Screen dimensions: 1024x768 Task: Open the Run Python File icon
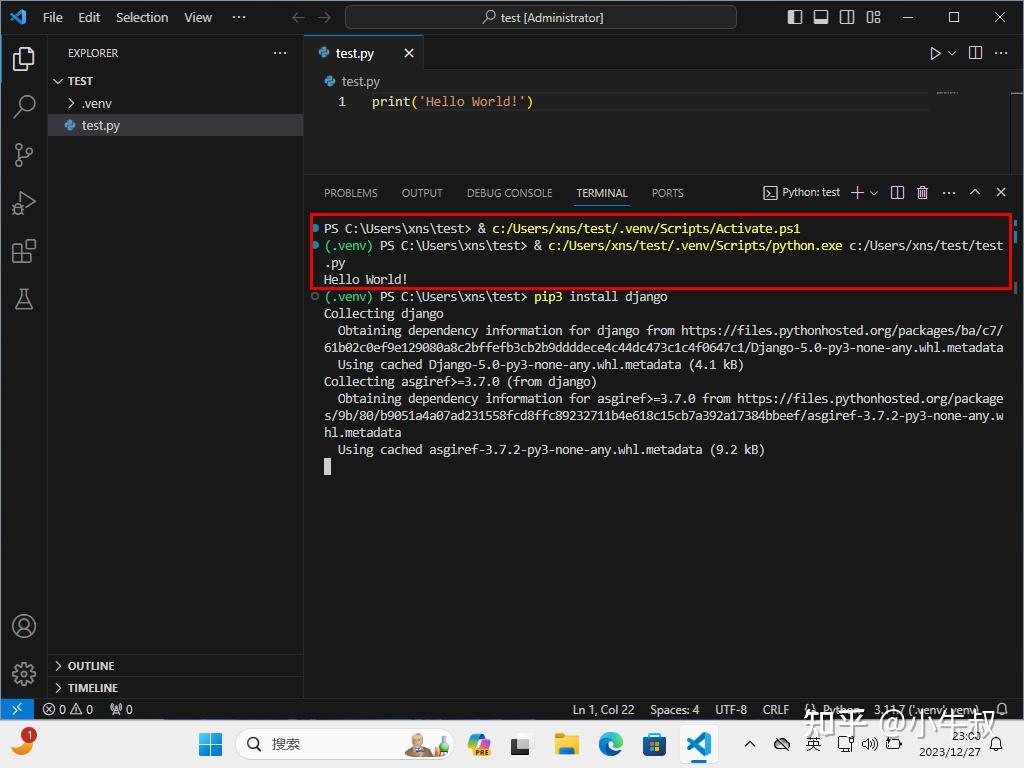pyautogui.click(x=934, y=53)
